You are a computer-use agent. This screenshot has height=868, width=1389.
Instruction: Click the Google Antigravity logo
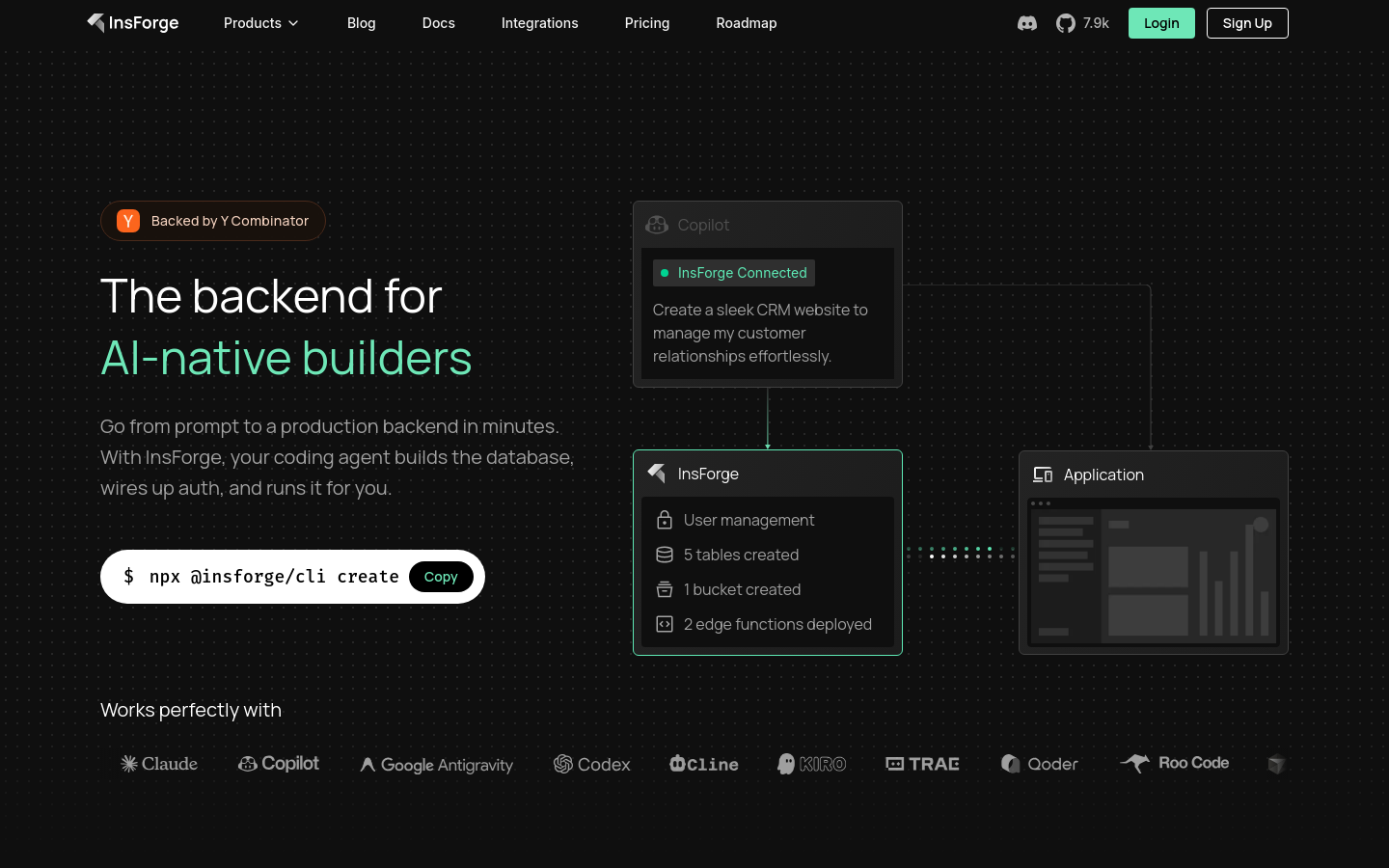click(436, 765)
